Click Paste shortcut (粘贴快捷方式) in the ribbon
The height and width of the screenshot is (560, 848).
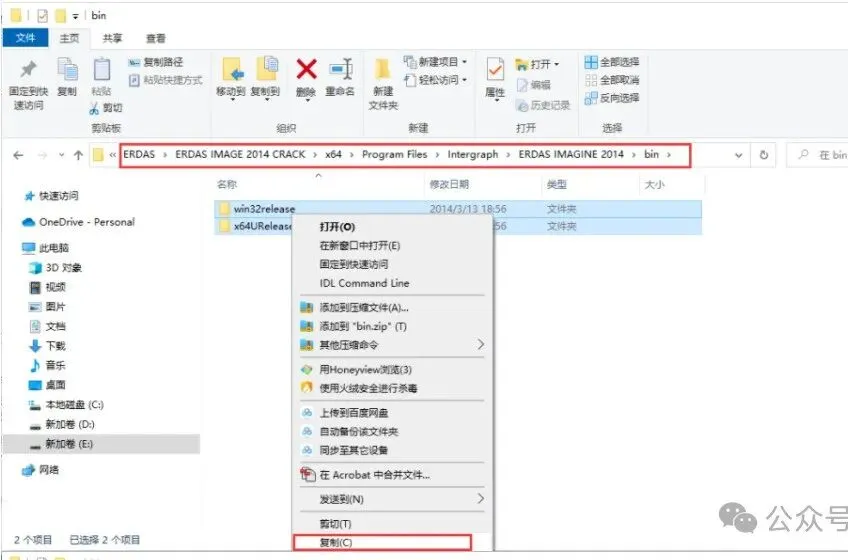(165, 80)
